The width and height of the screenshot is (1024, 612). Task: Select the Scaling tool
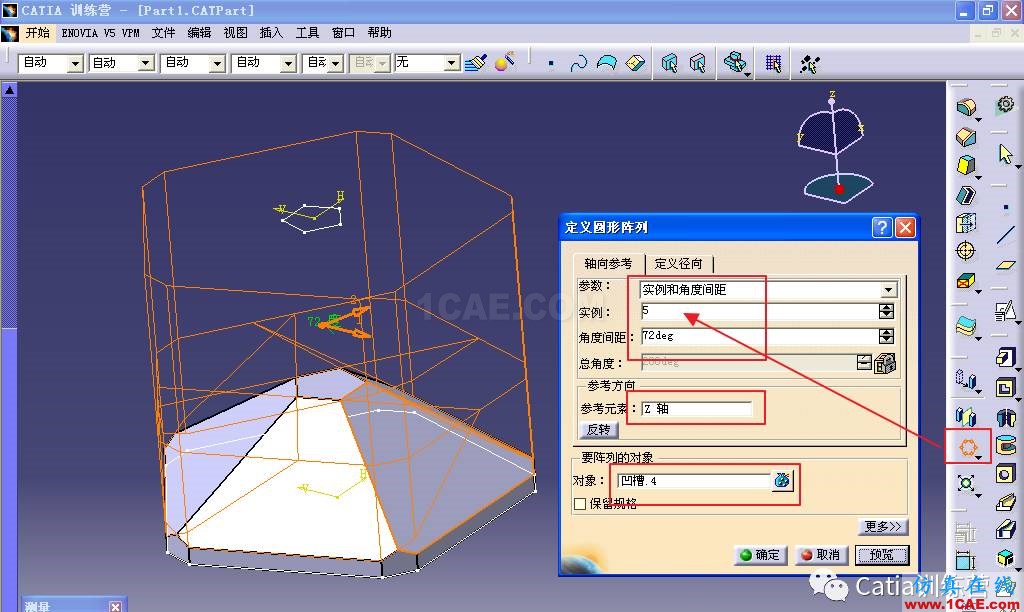(x=966, y=483)
